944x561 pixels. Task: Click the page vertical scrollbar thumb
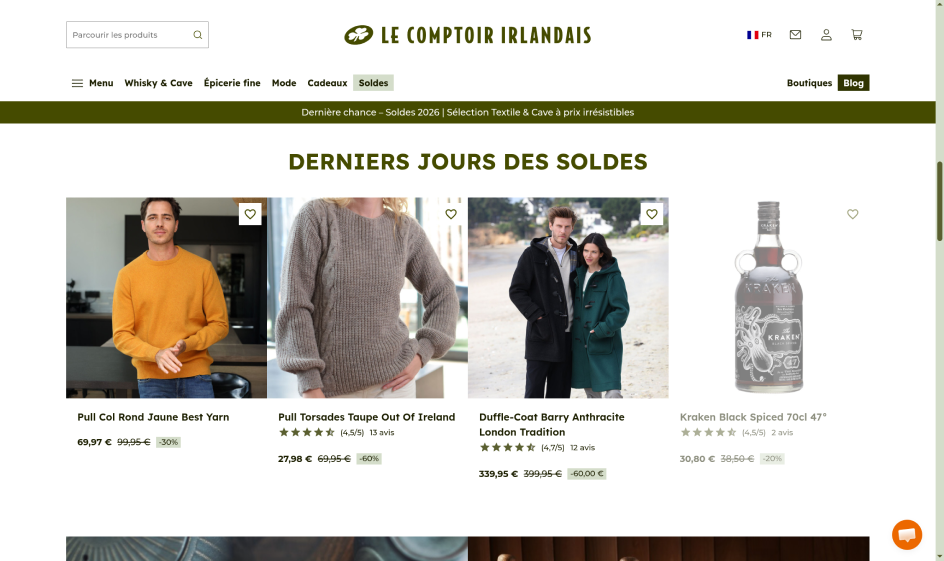coord(939,202)
